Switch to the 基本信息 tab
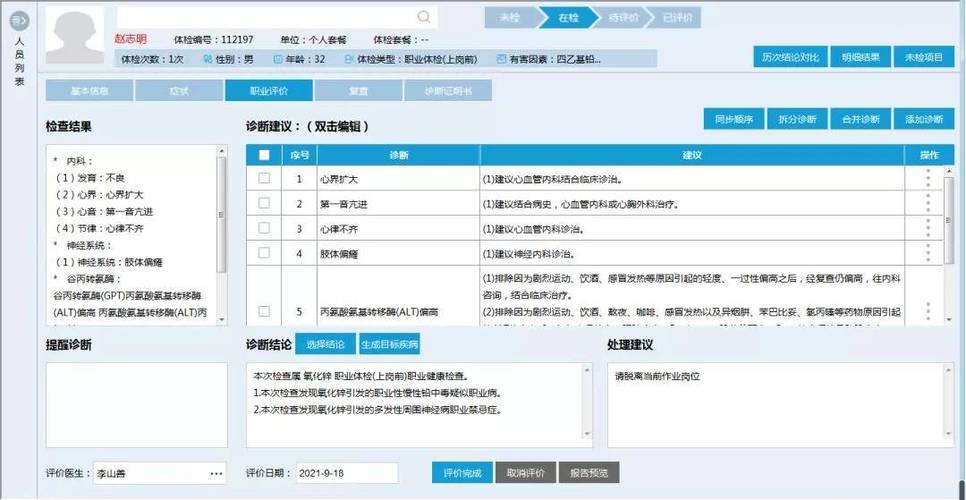Screen dimensions: 966x500 point(90,91)
